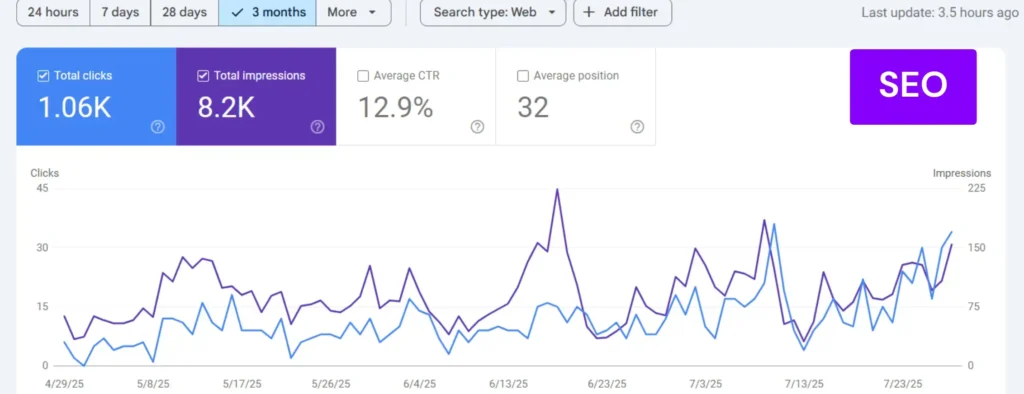Toggle the Total impressions checkbox

203,76
